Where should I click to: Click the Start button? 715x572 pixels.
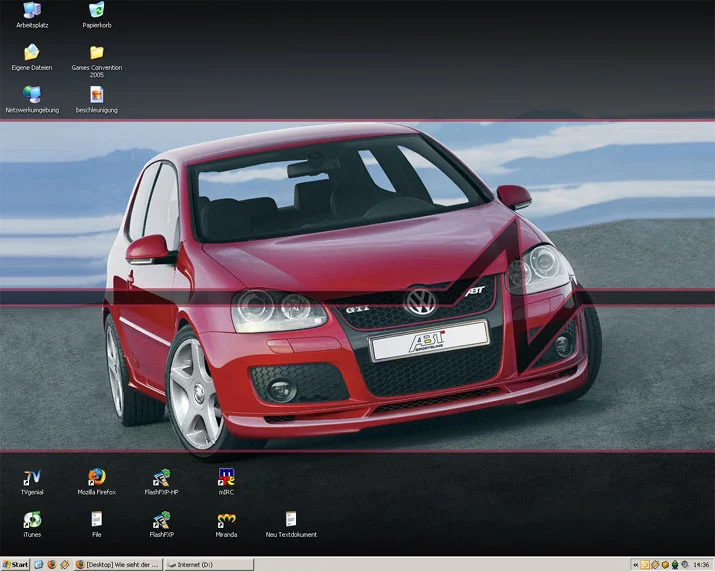(x=15, y=564)
